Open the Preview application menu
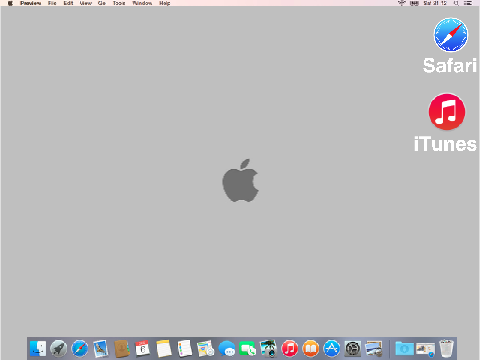 click(30, 3)
